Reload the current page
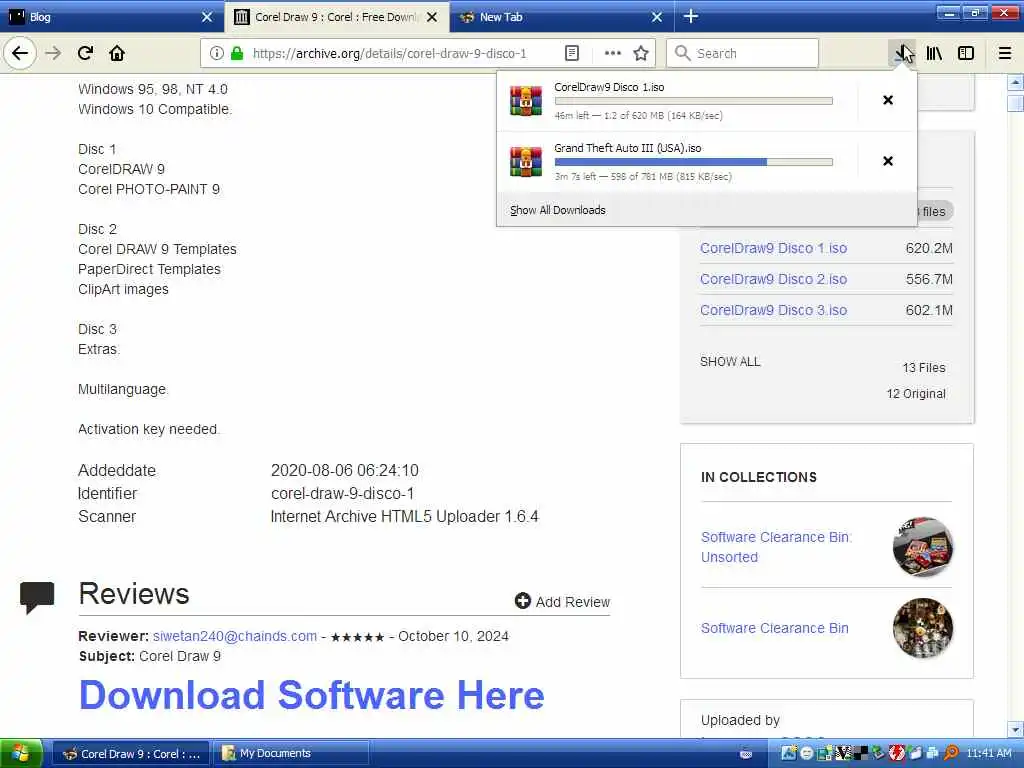The image size is (1024, 768). pos(85,53)
